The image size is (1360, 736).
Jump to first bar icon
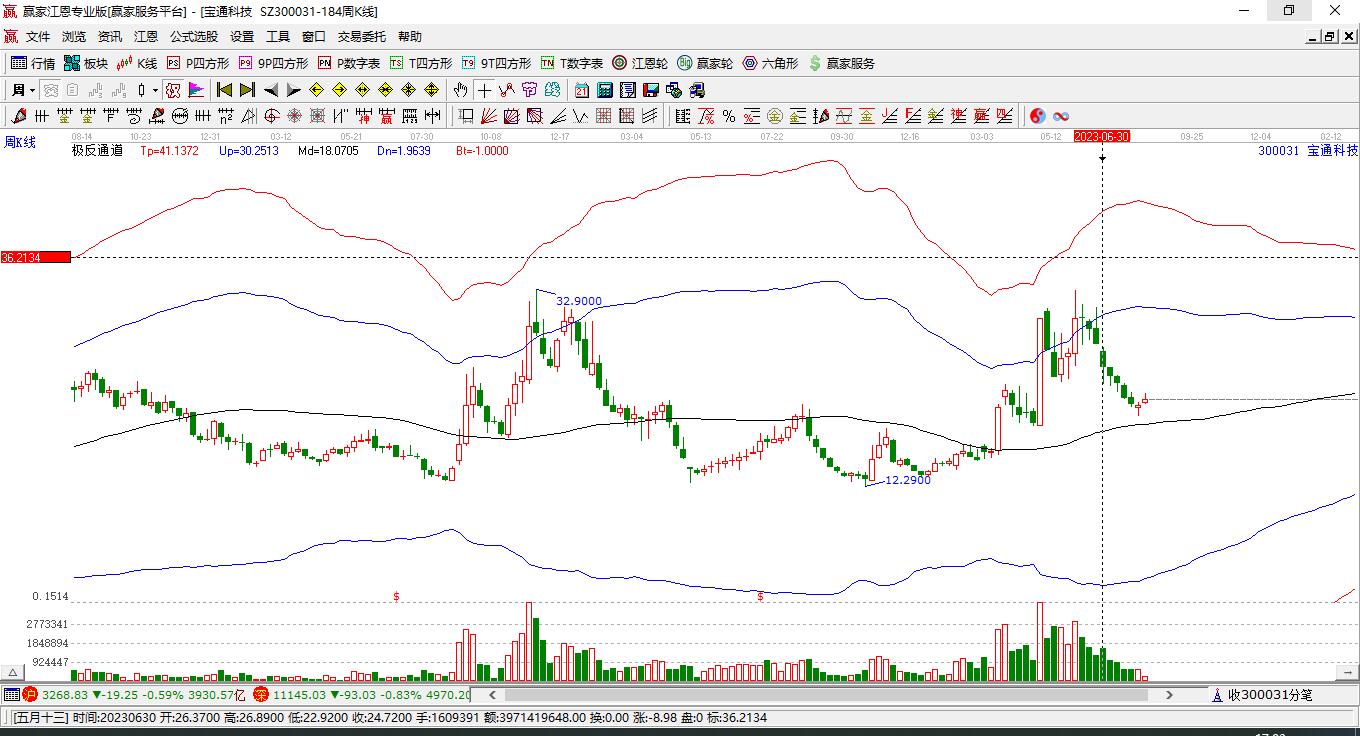click(x=225, y=90)
